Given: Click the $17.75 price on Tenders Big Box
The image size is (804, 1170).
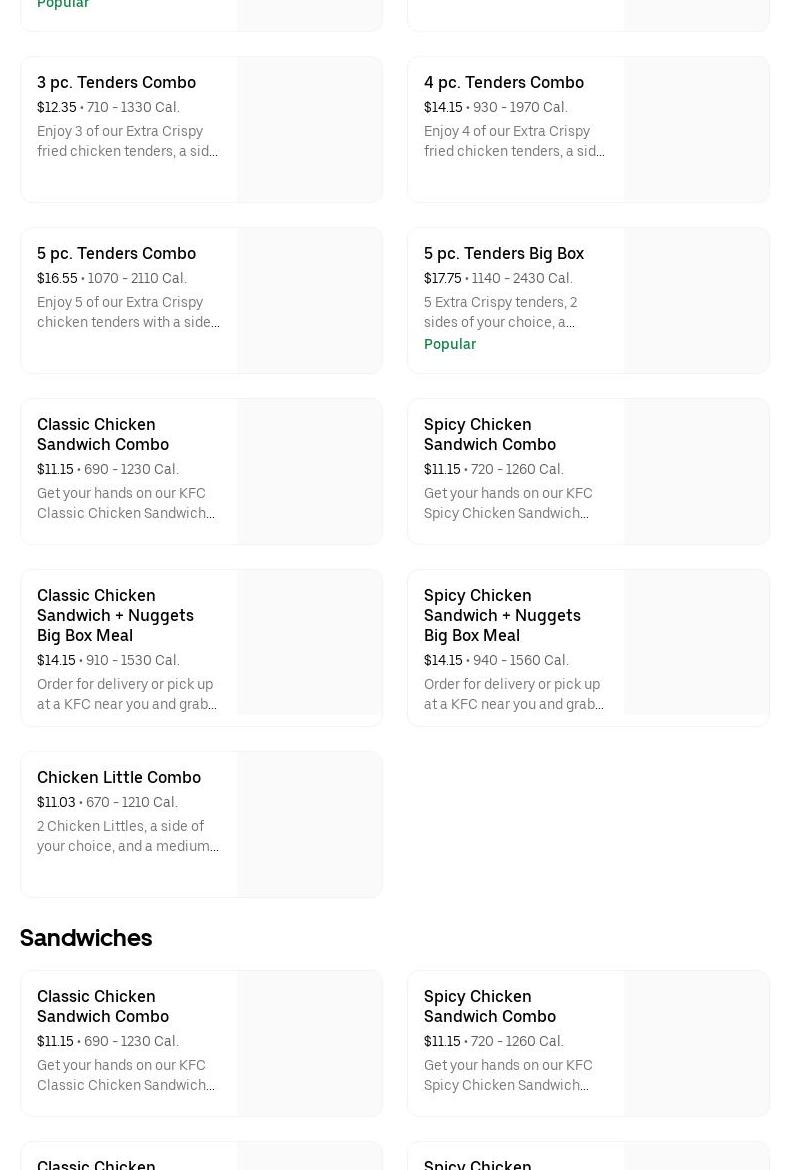Looking at the screenshot, I should pyautogui.click(x=442, y=278).
